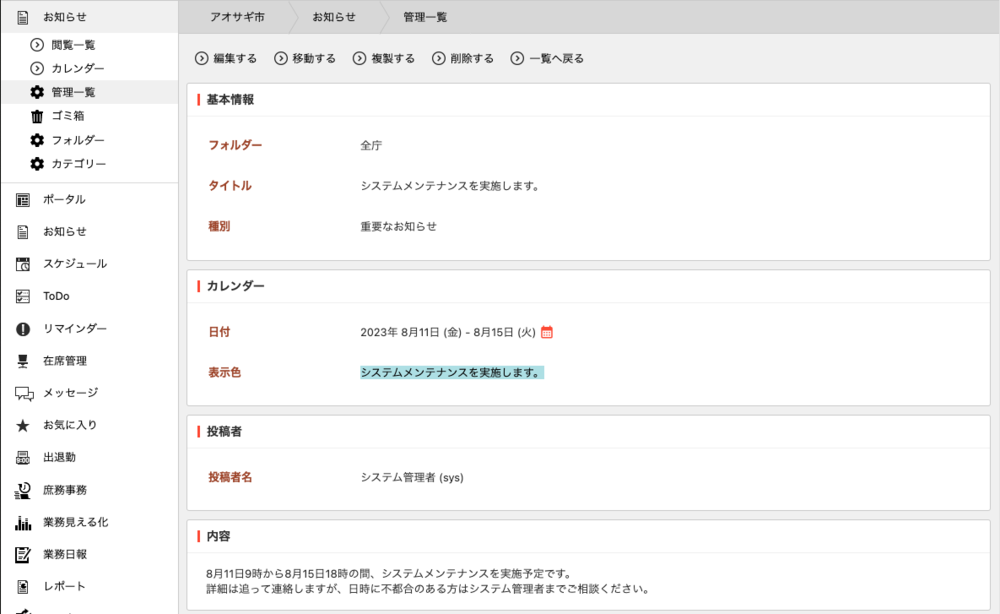Viewport: 1000px width, 614px height.
Task: Click the title value システムメンテナンスを実施します。 in 基本情報
Action: point(450,186)
